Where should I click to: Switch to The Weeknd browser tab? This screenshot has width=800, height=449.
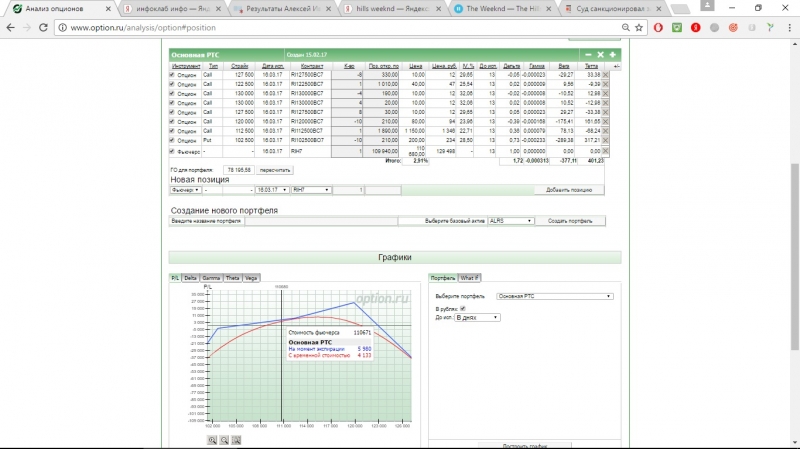(x=503, y=9)
